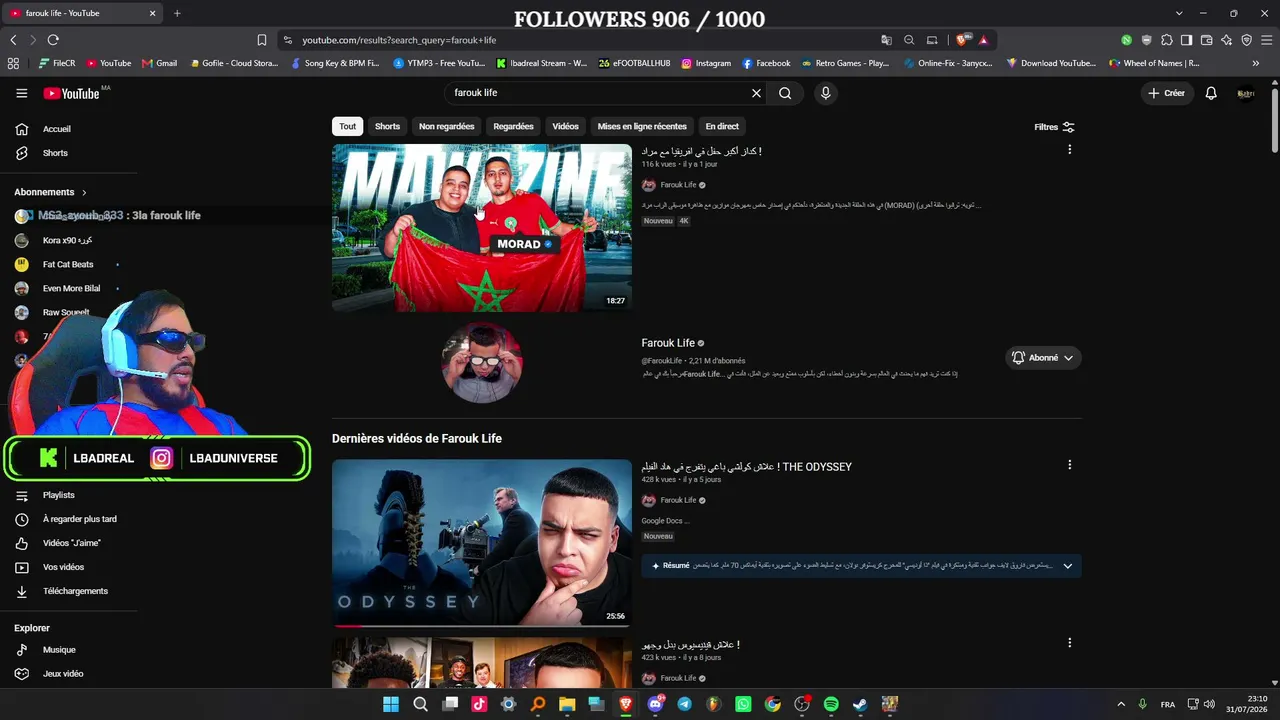Open YouTube notifications bell

pyautogui.click(x=1211, y=93)
